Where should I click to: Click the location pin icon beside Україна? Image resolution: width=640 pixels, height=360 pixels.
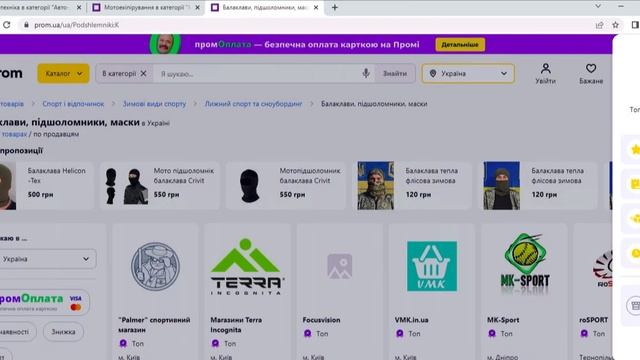(x=433, y=73)
